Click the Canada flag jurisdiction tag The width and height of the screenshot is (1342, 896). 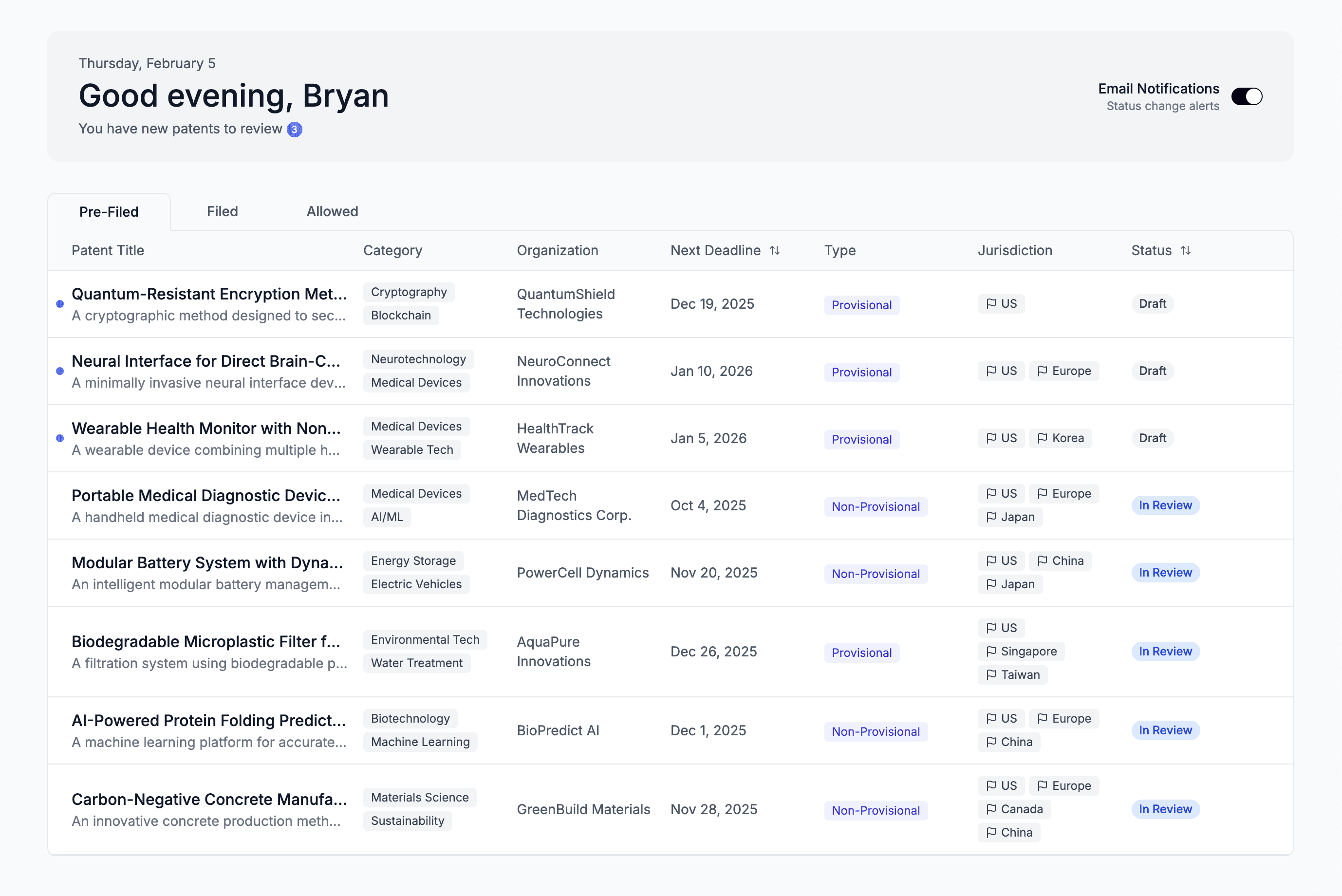click(1014, 809)
